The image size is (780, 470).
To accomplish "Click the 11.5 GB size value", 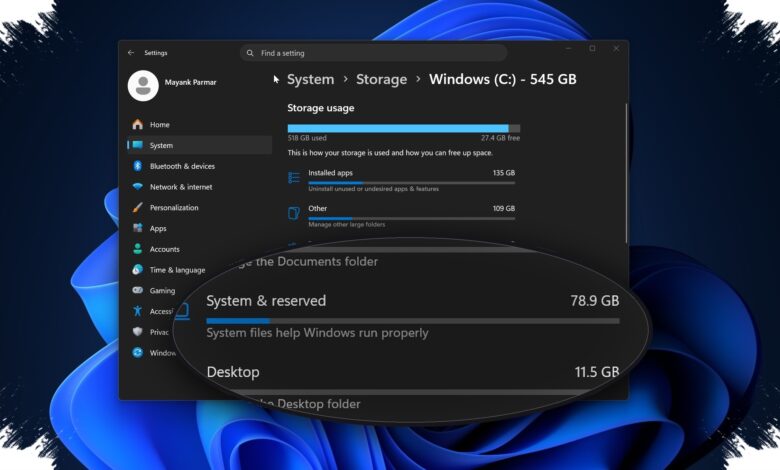I will [597, 372].
